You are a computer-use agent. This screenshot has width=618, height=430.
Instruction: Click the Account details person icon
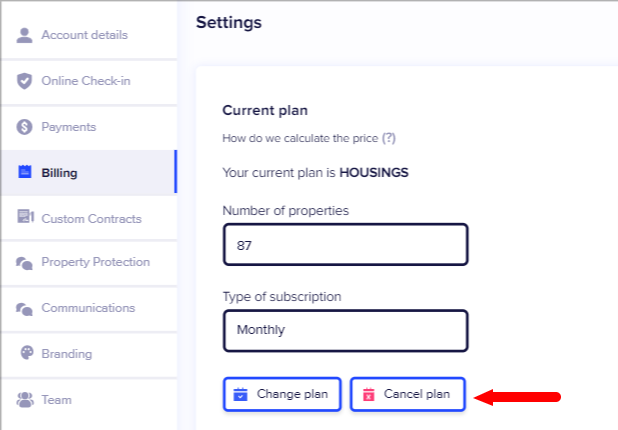click(x=25, y=35)
